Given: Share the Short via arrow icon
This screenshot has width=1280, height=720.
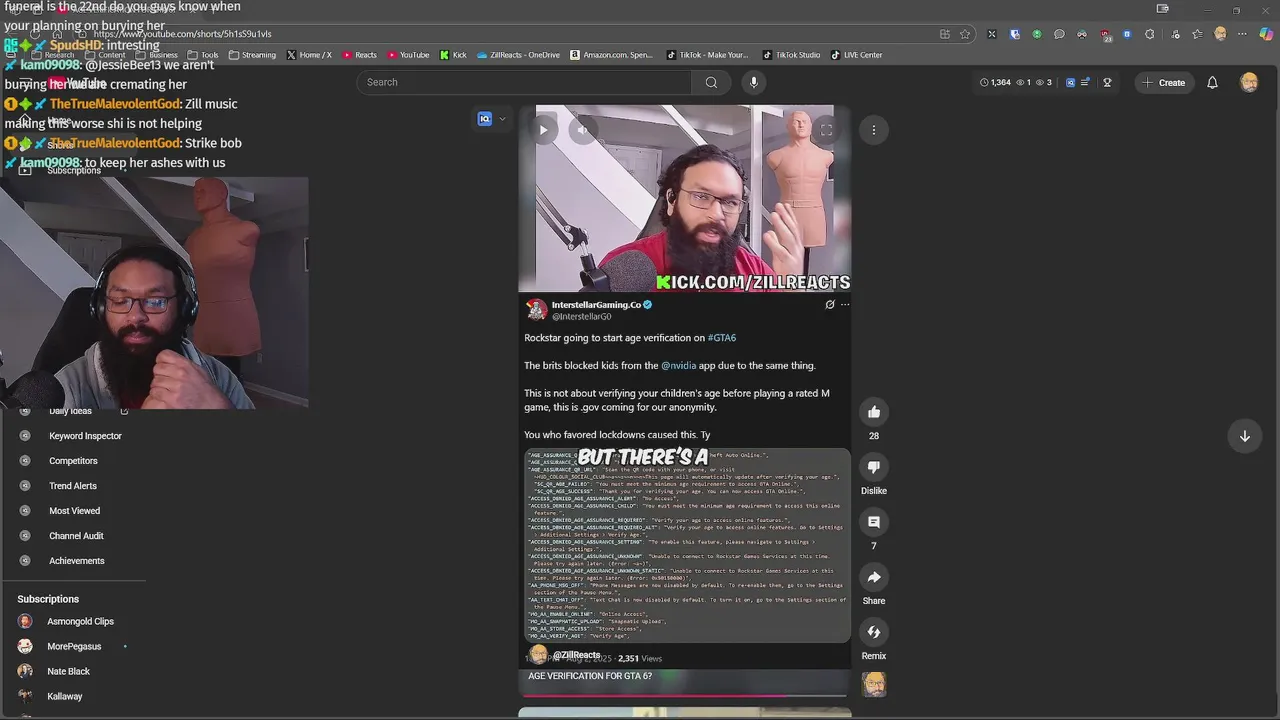Looking at the screenshot, I should (874, 577).
